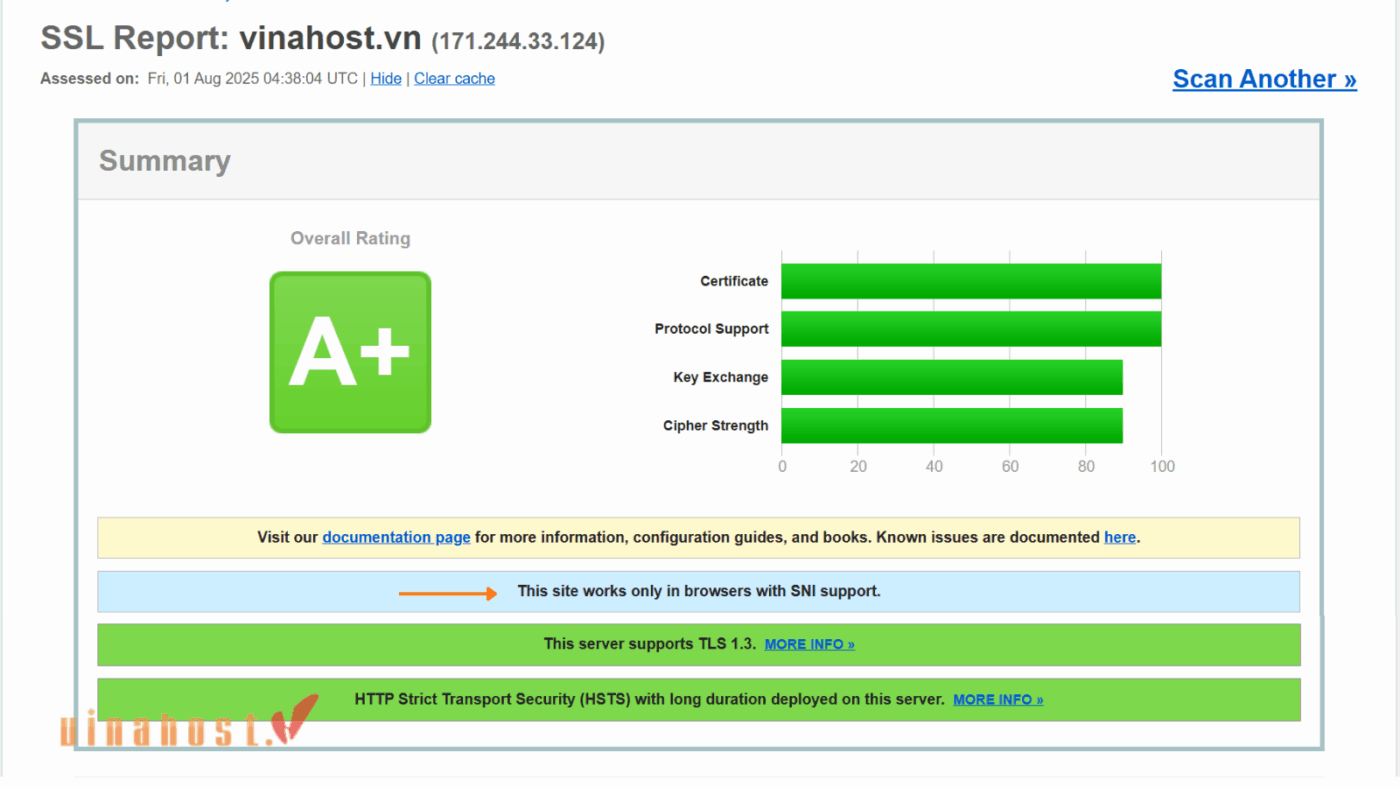Expand MORE INFO for HSTS
Image resolution: width=1400 pixels, height=788 pixels.
[x=997, y=699]
